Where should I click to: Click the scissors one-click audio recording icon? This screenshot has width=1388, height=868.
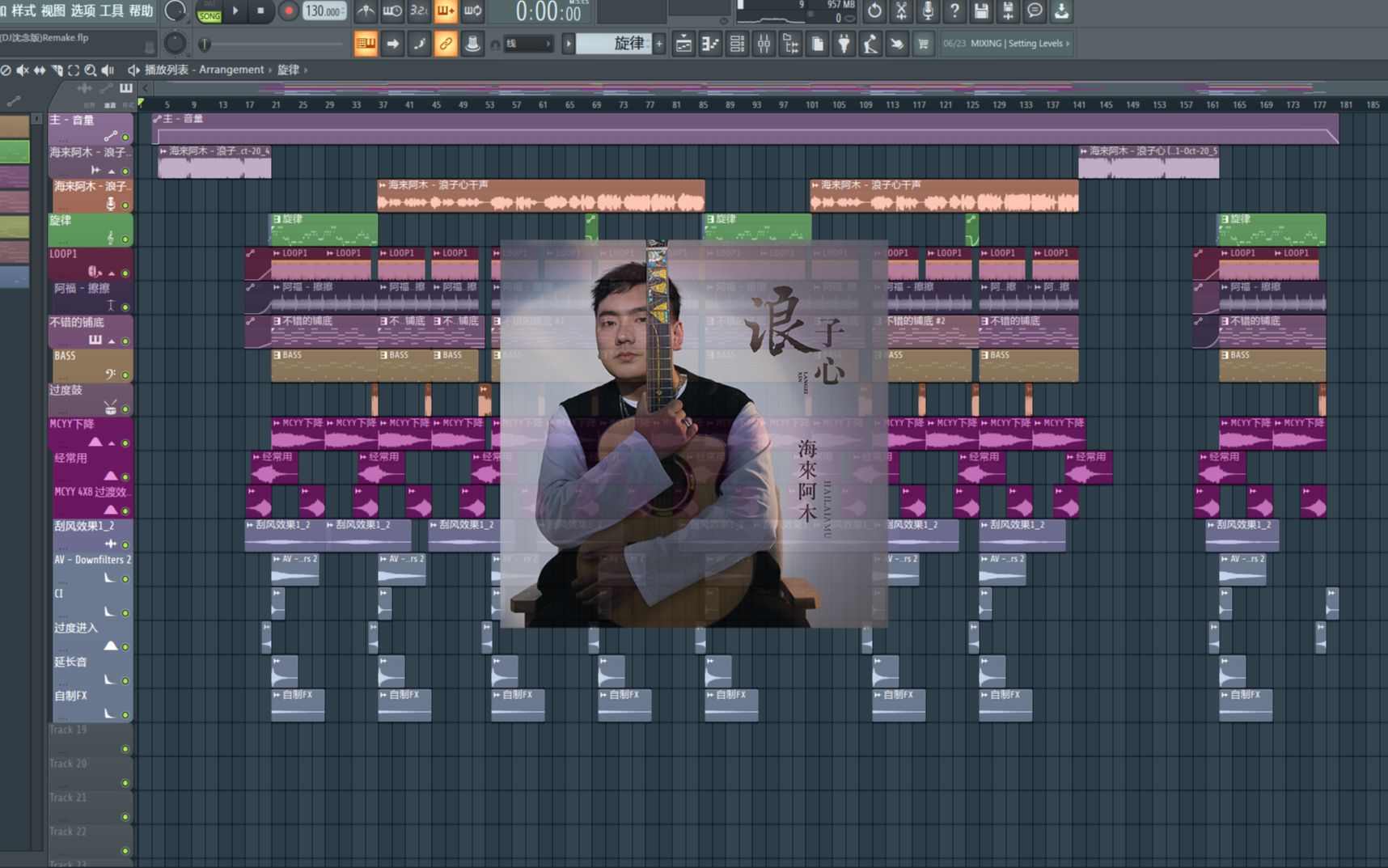901,11
